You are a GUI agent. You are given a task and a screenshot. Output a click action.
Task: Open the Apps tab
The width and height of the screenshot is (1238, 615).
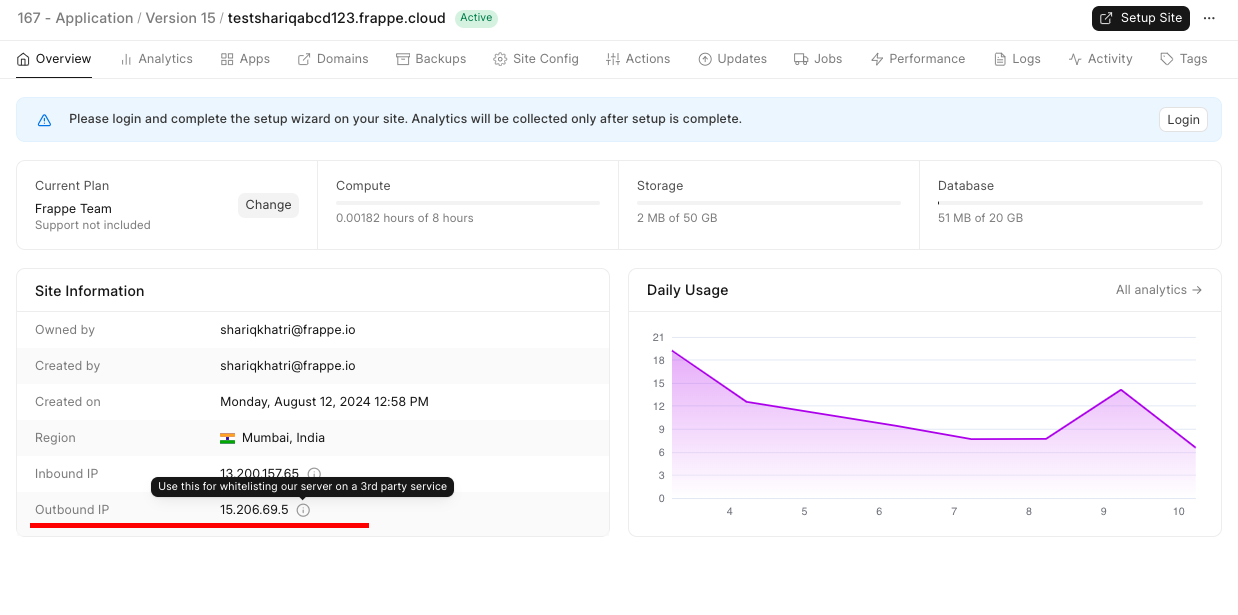tap(245, 59)
